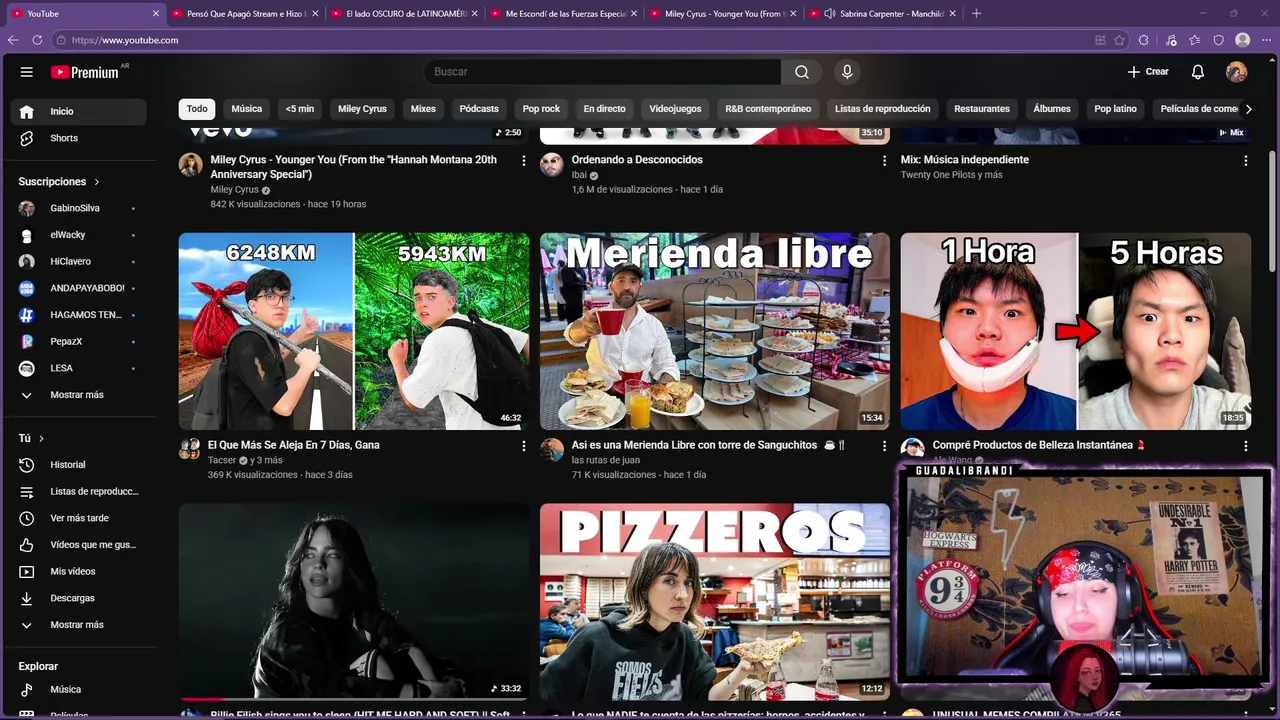This screenshot has height=720, width=1280.
Task: Select the Álbumes filter chip
Action: (x=1052, y=109)
